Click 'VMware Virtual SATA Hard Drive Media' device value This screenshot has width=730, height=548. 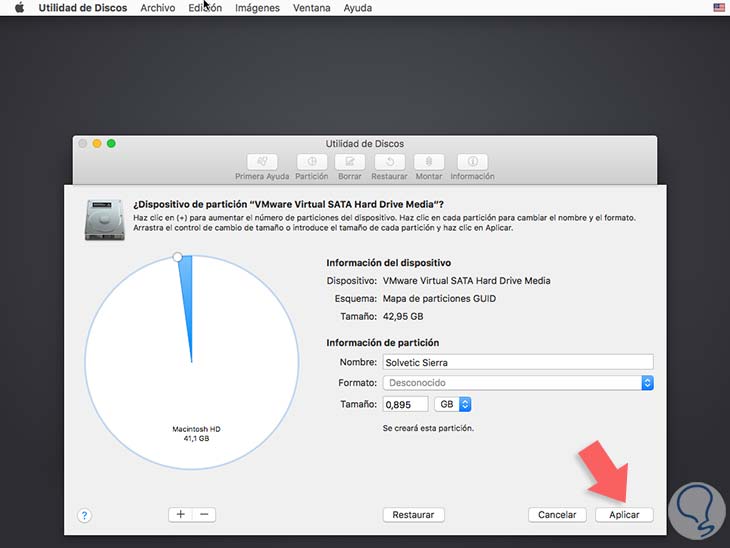click(466, 281)
